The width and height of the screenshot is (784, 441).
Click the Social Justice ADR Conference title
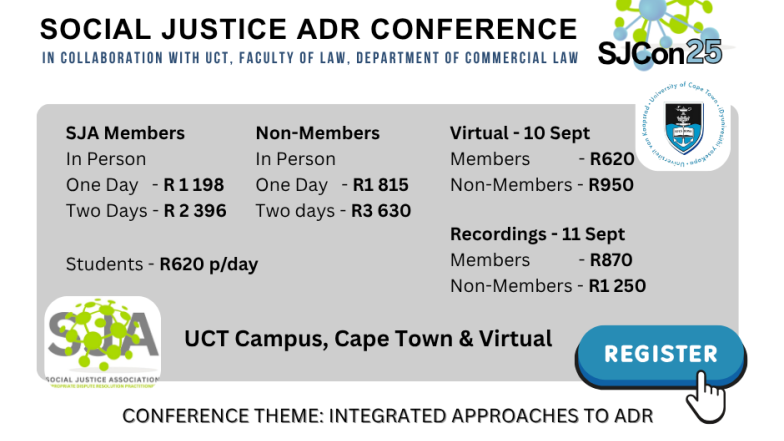pyautogui.click(x=308, y=29)
